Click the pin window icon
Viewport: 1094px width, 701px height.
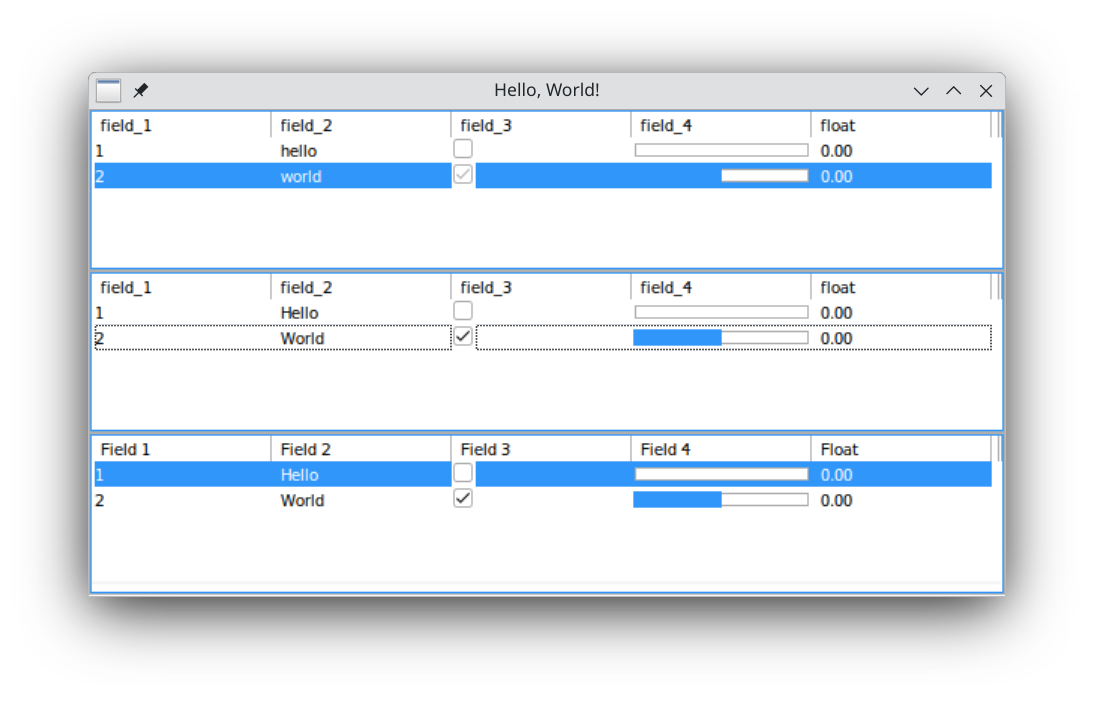(141, 91)
